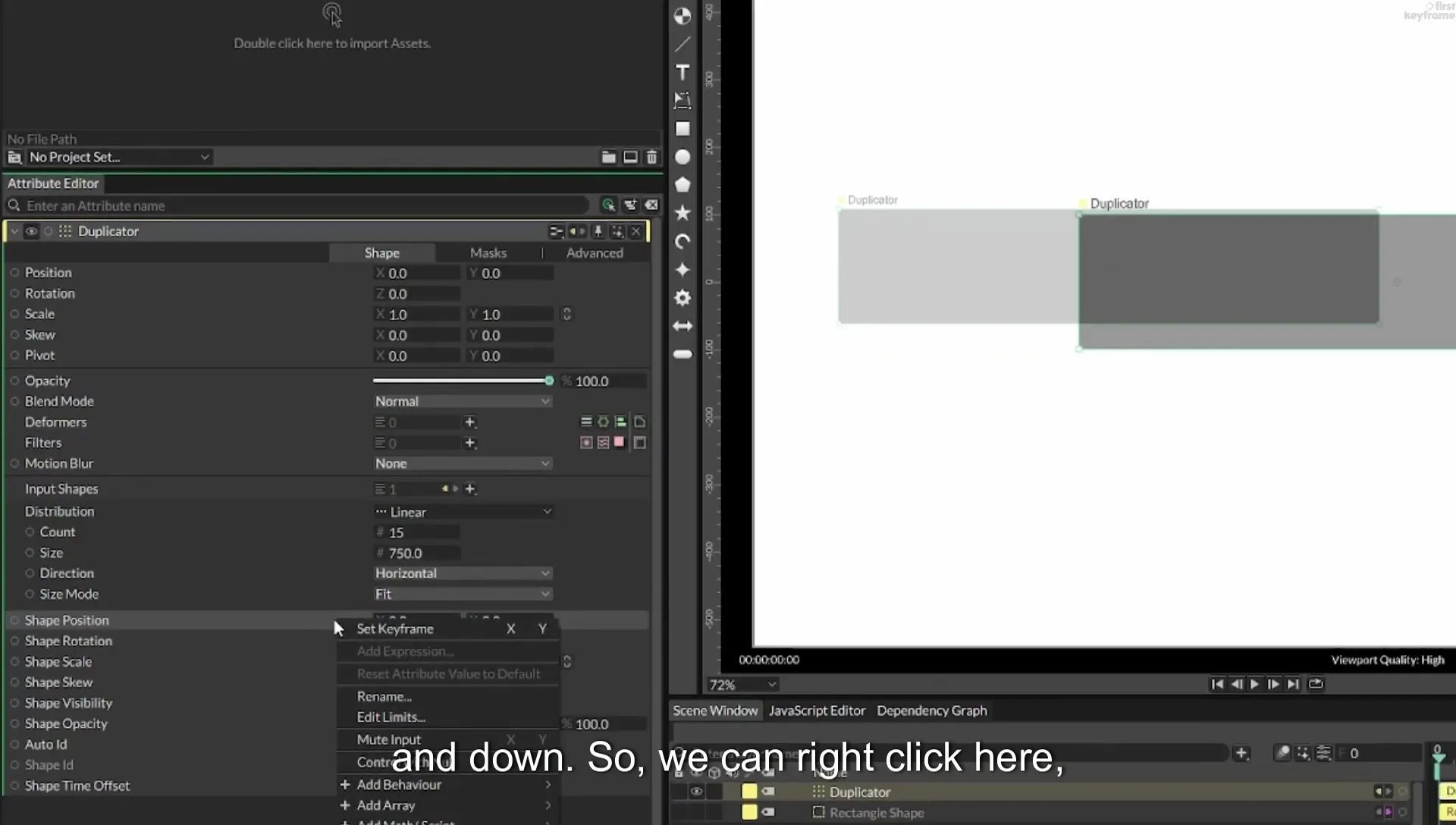Toggle visibility of Duplicator layer in Scene Window

click(696, 792)
